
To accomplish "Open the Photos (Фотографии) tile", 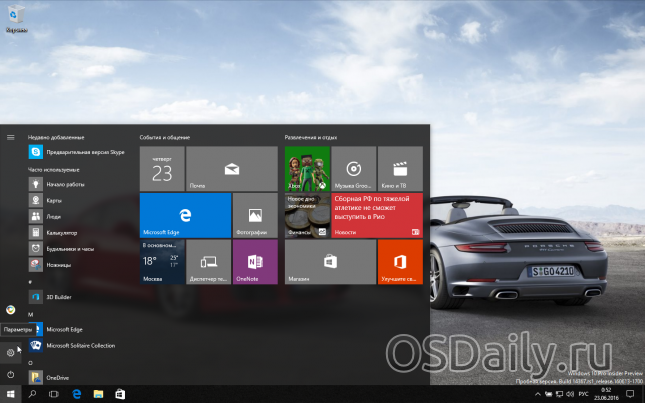I will [254, 216].
